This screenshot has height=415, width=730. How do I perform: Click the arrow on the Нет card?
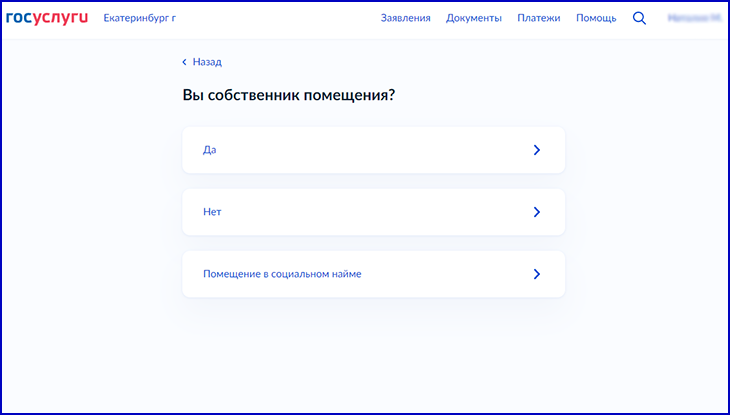click(x=536, y=212)
